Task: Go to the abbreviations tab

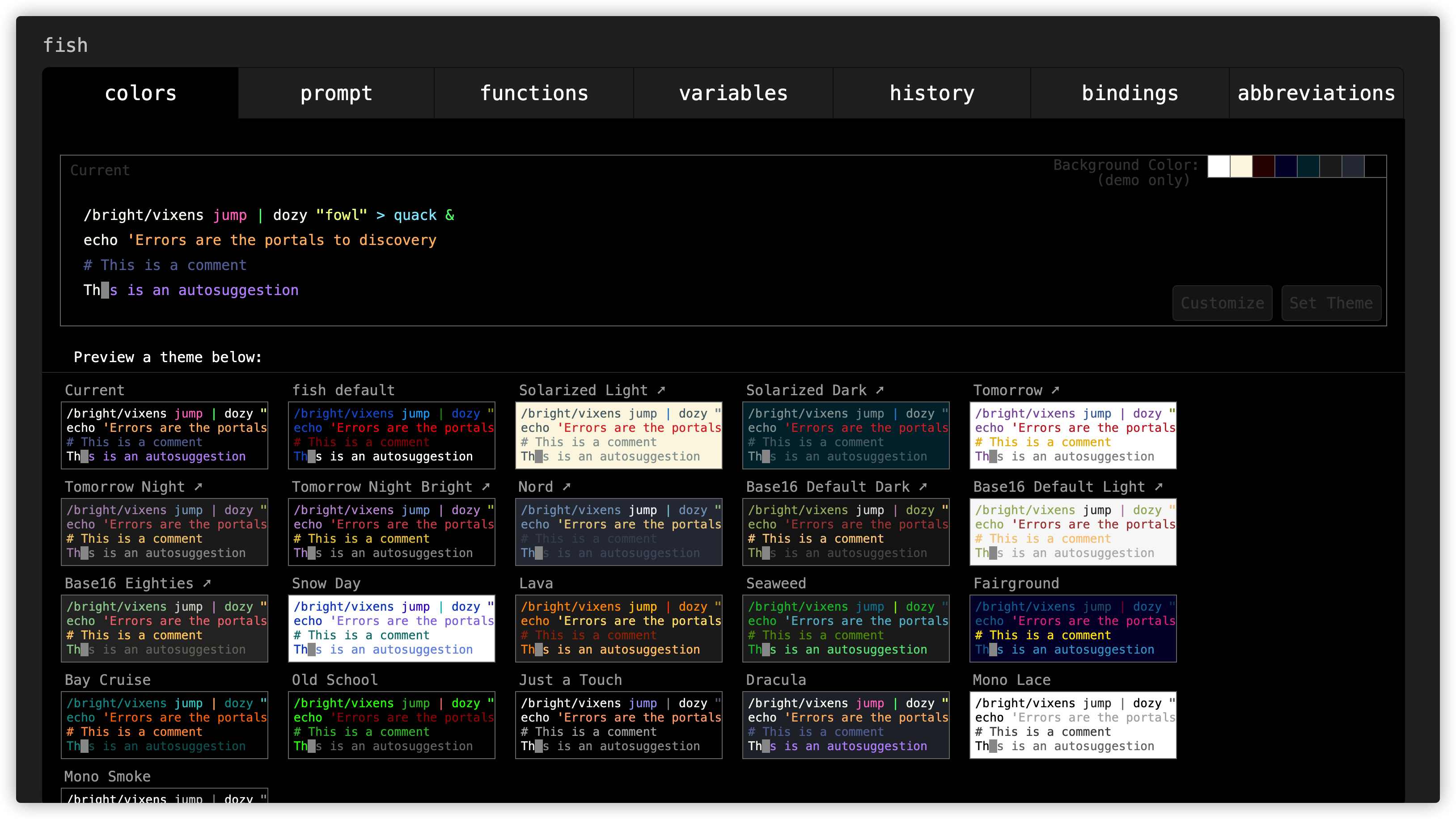Action: [x=1316, y=93]
